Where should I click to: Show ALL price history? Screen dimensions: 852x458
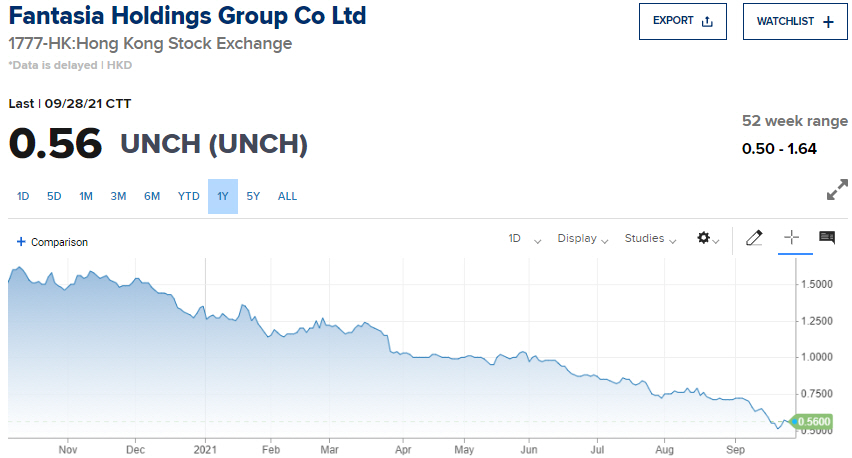[x=287, y=196]
